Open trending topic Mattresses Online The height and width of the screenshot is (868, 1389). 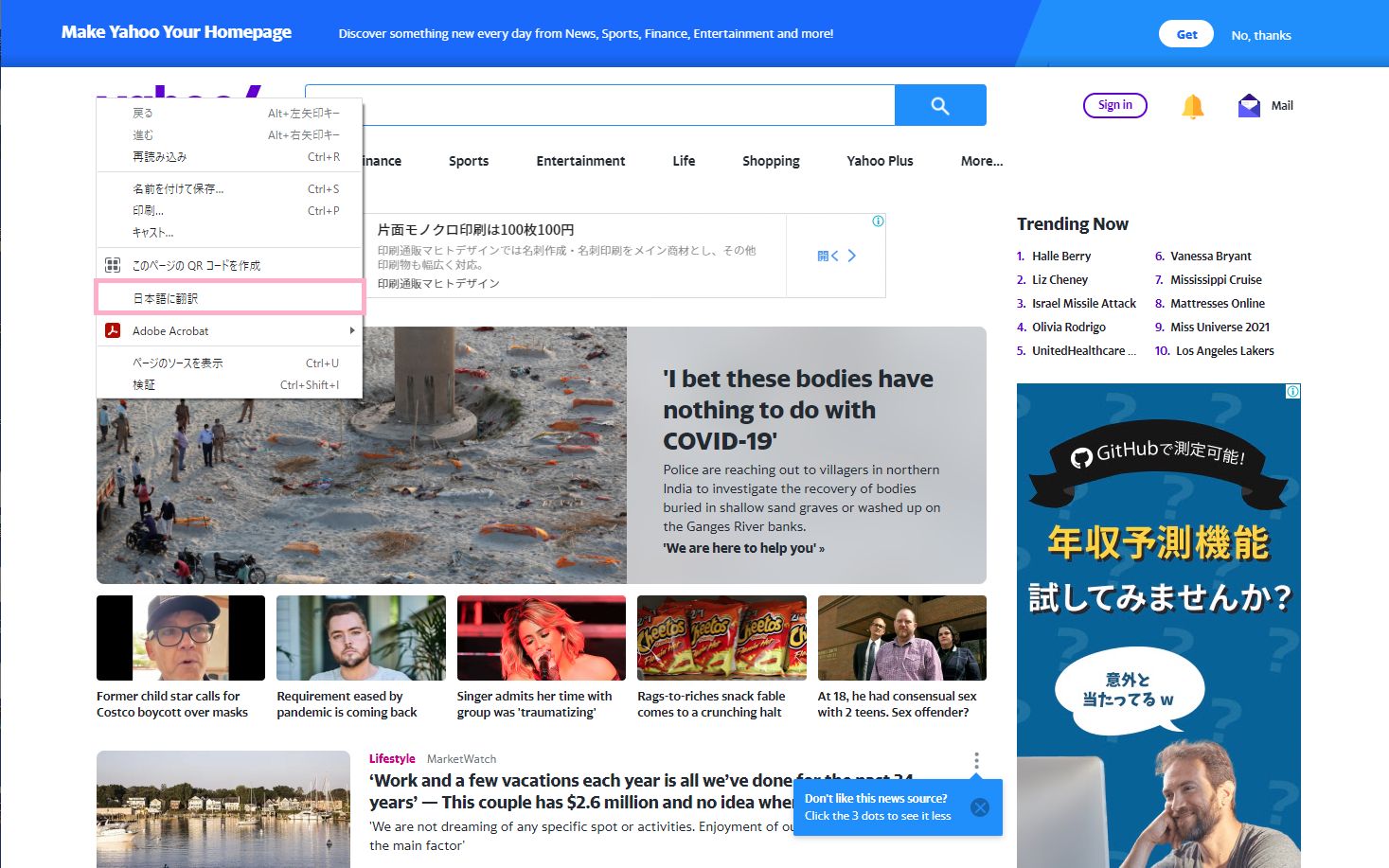[x=1218, y=303]
